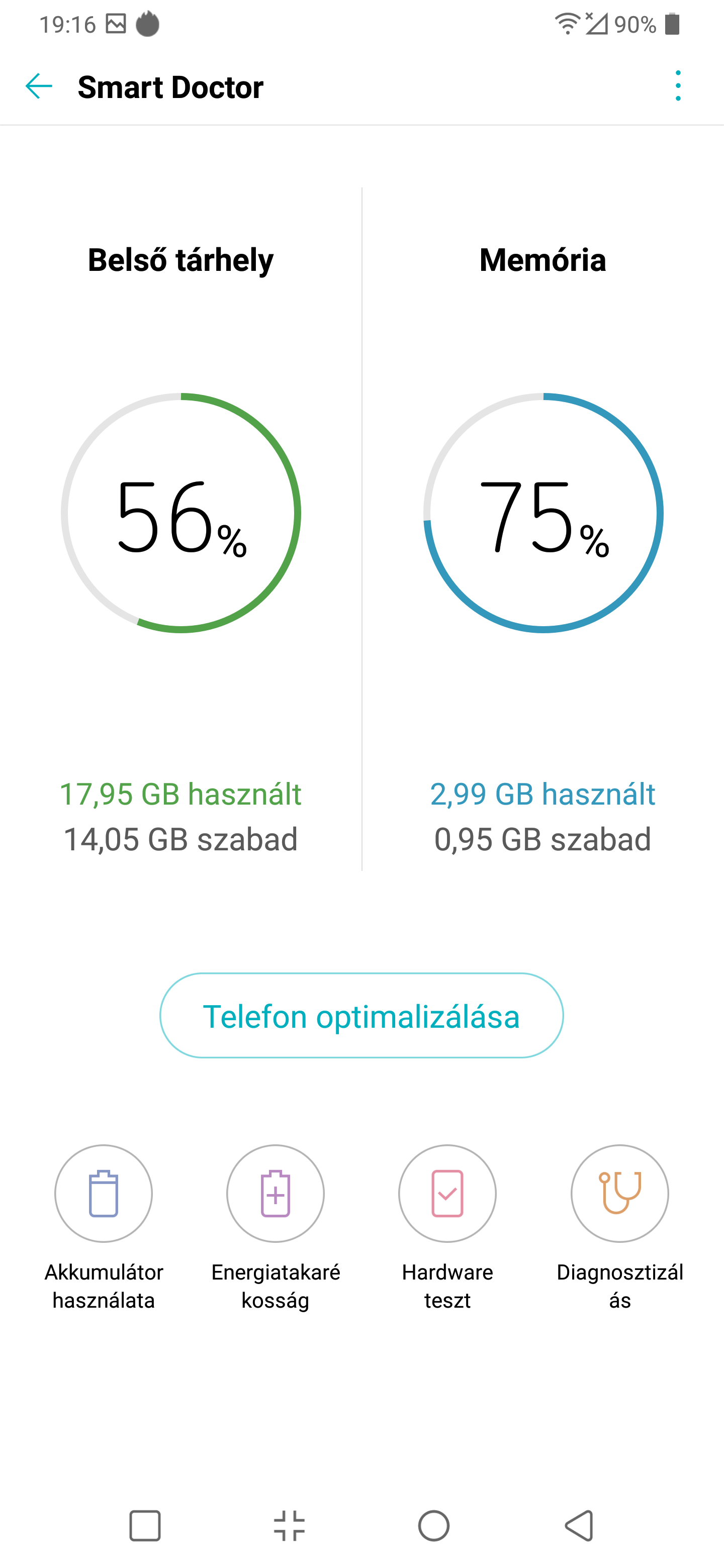Image resolution: width=724 pixels, height=1568 pixels.
Task: Open the Memória section heading
Action: coord(542,260)
